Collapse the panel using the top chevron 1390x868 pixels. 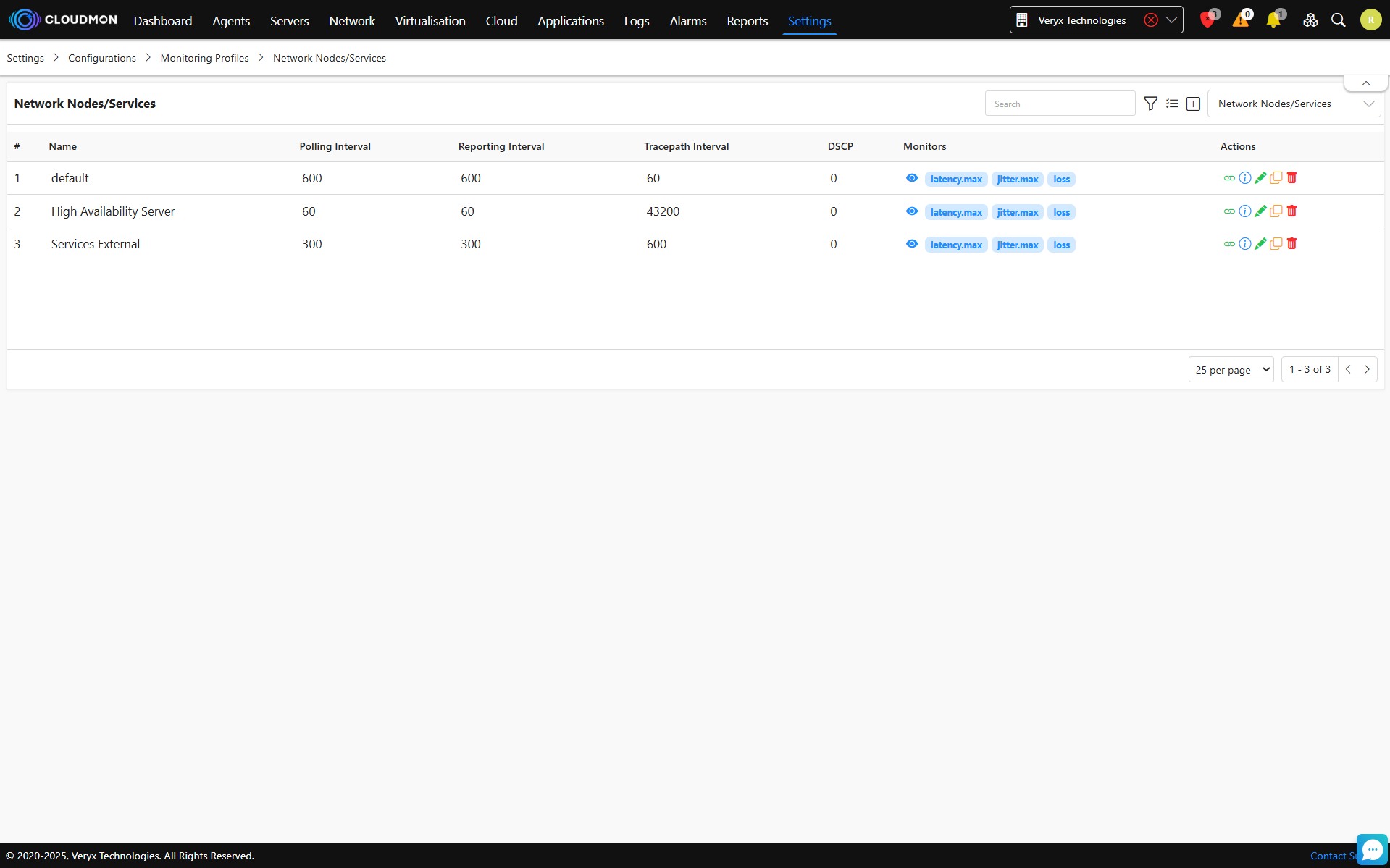click(x=1365, y=83)
